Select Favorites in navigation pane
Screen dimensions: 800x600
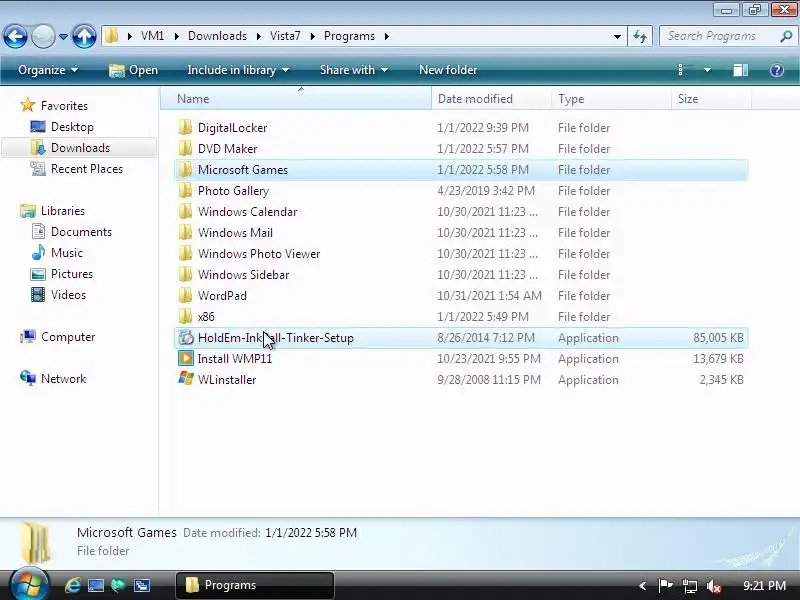[x=64, y=106]
